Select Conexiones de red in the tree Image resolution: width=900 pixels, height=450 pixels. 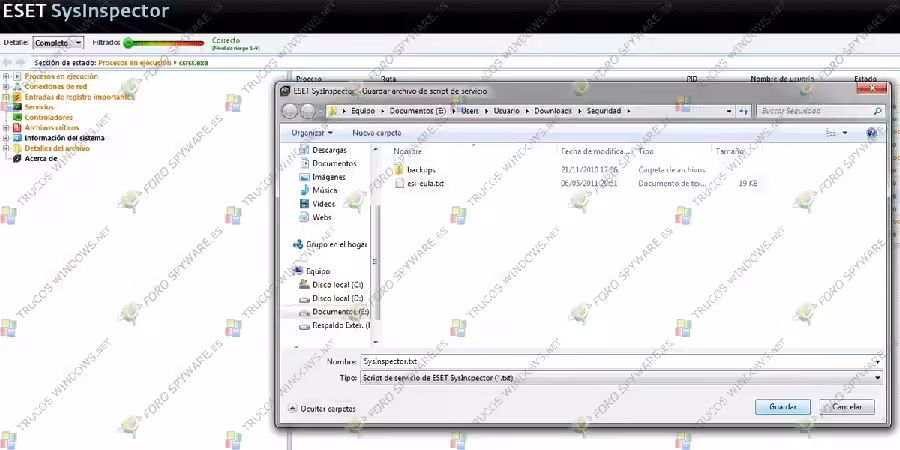pos(56,87)
